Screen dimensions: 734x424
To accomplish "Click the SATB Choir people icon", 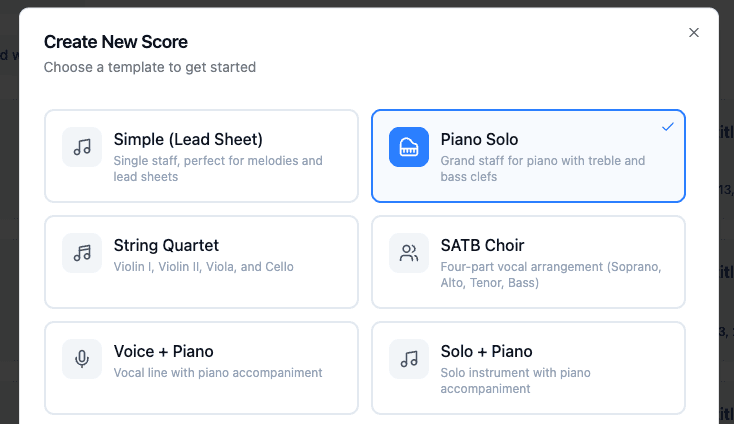I will 408,253.
